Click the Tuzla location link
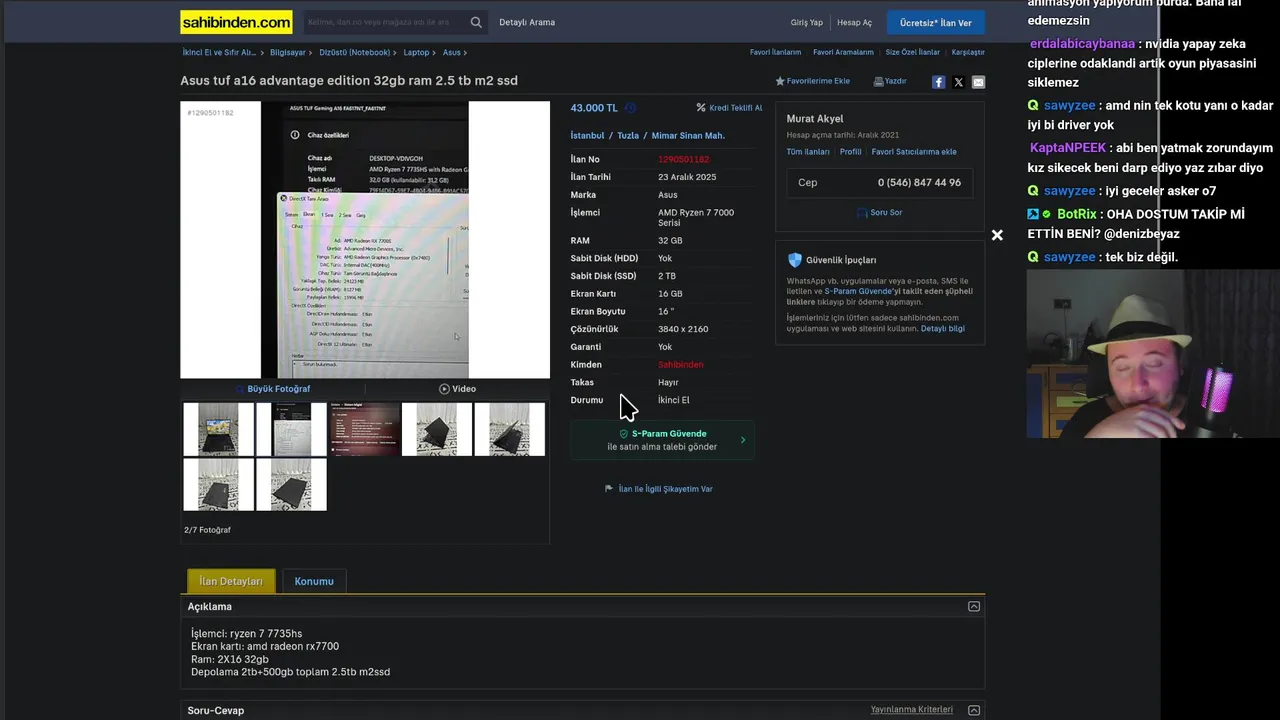The height and width of the screenshot is (720, 1280). coord(628,135)
